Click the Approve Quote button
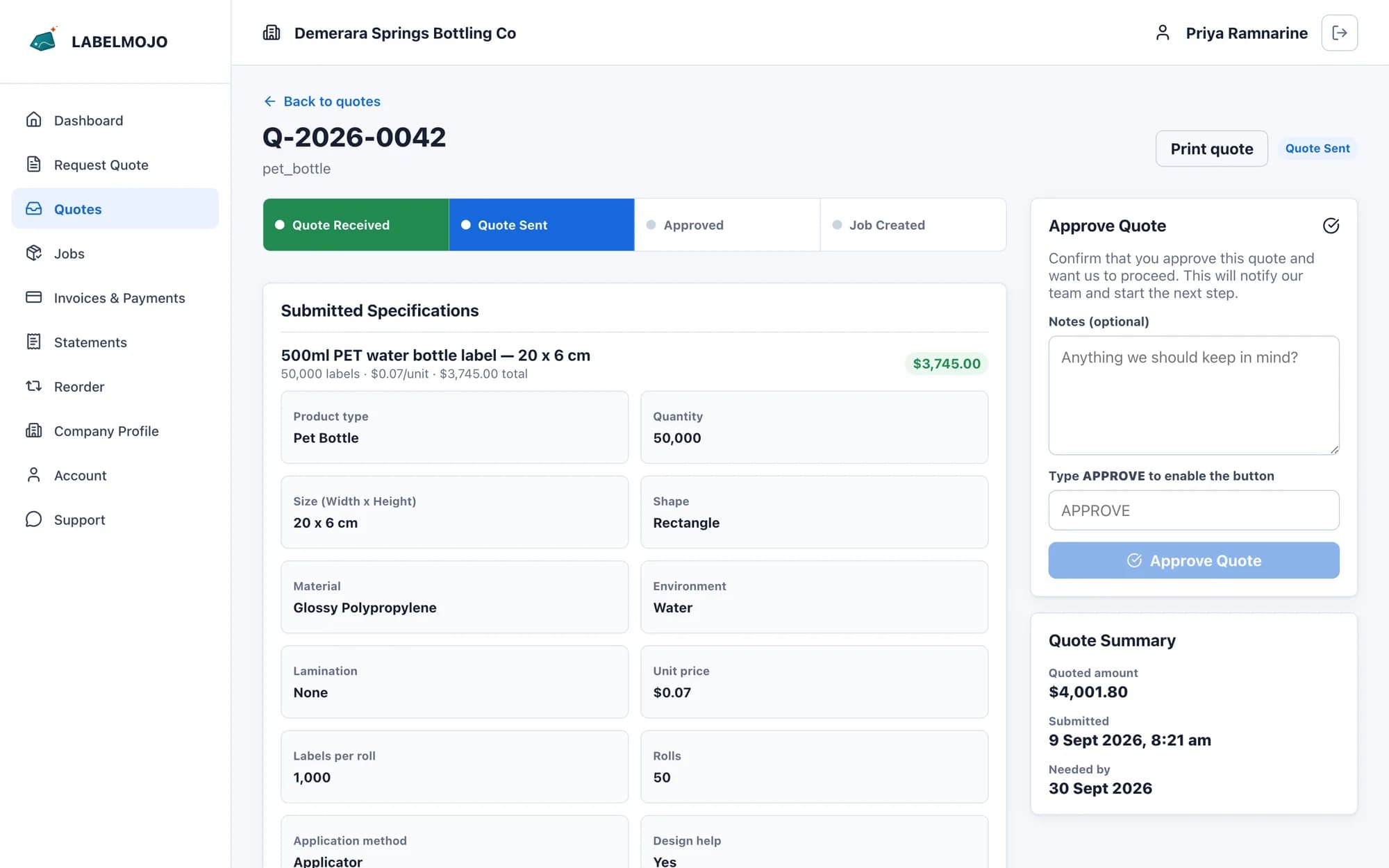This screenshot has height=868, width=1389. pyautogui.click(x=1194, y=560)
